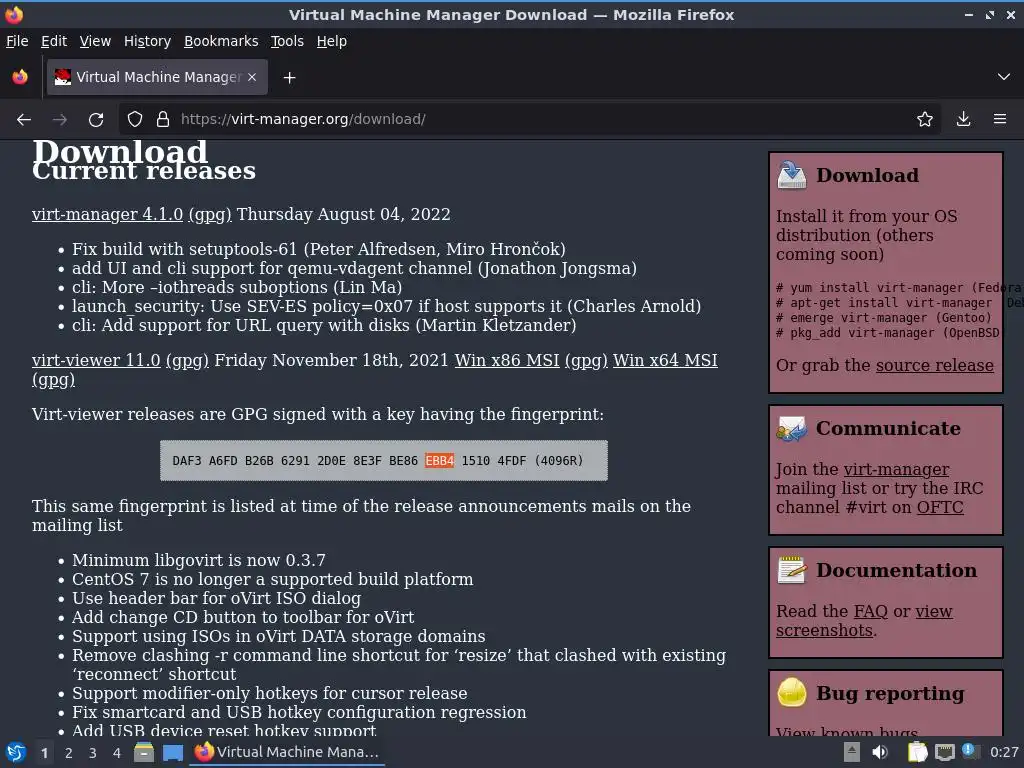Click the Firefox taskbar window button

coord(287,752)
